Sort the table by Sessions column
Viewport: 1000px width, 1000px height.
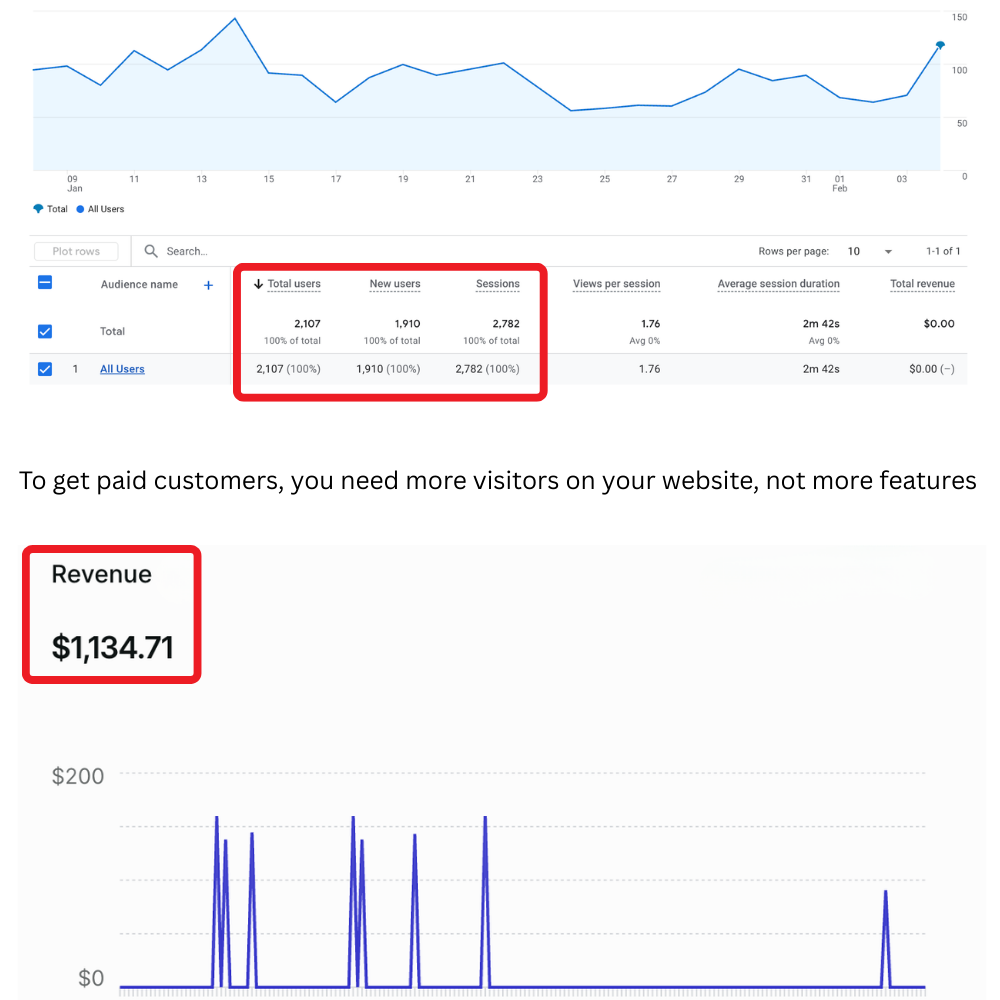(x=497, y=283)
